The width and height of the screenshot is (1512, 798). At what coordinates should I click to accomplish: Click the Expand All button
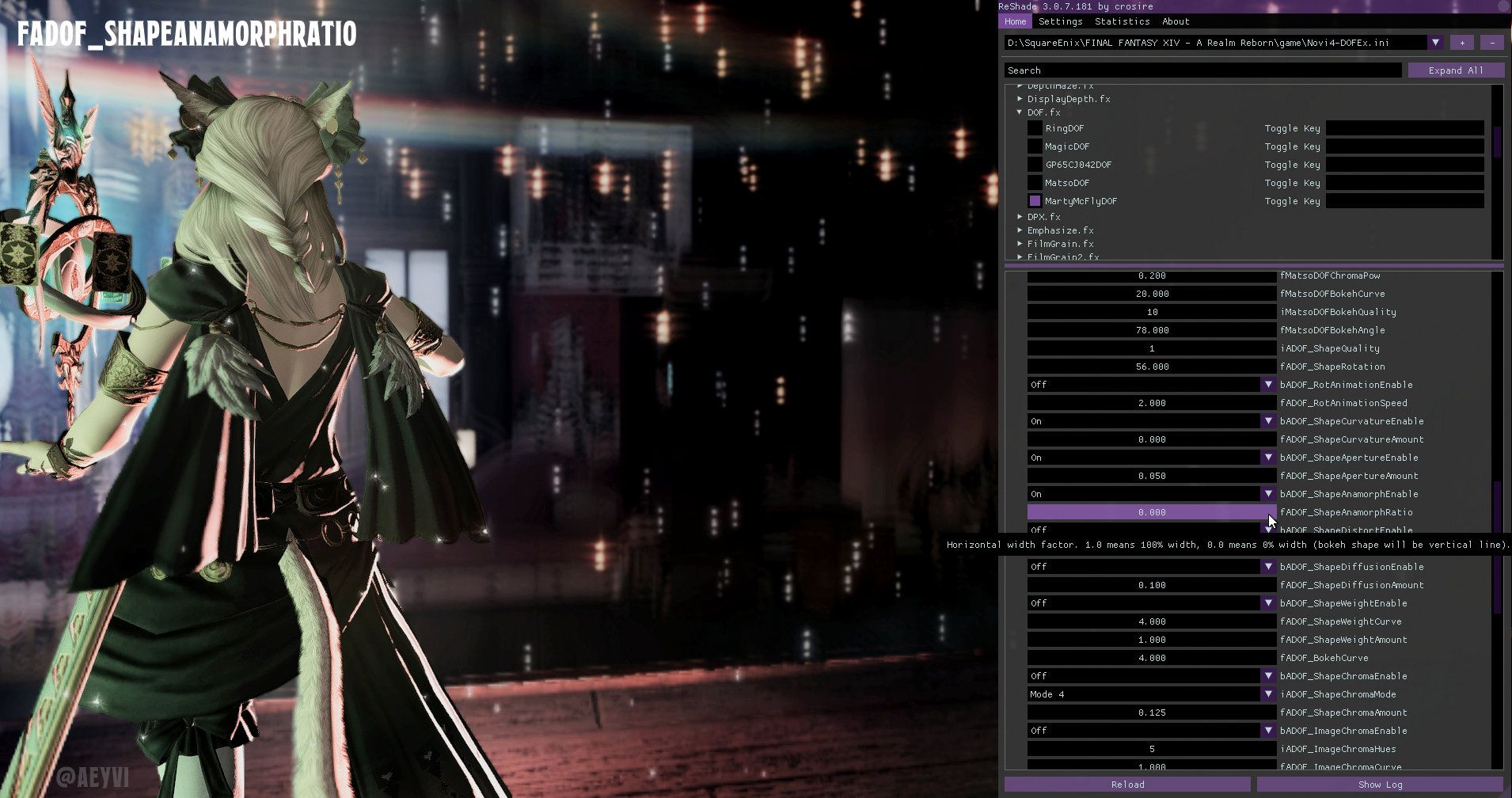1456,70
